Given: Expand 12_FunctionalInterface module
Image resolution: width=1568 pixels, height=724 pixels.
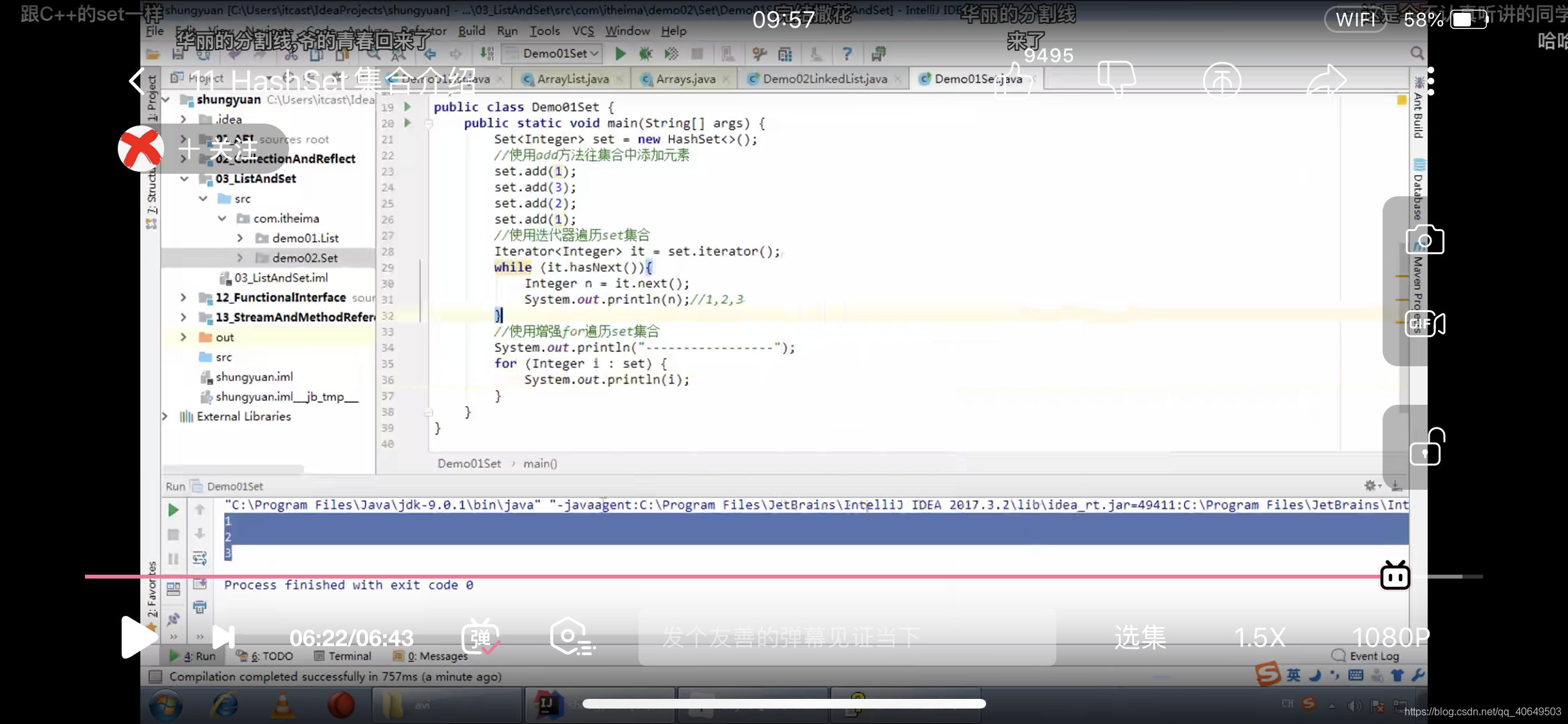Looking at the screenshot, I should 183,297.
